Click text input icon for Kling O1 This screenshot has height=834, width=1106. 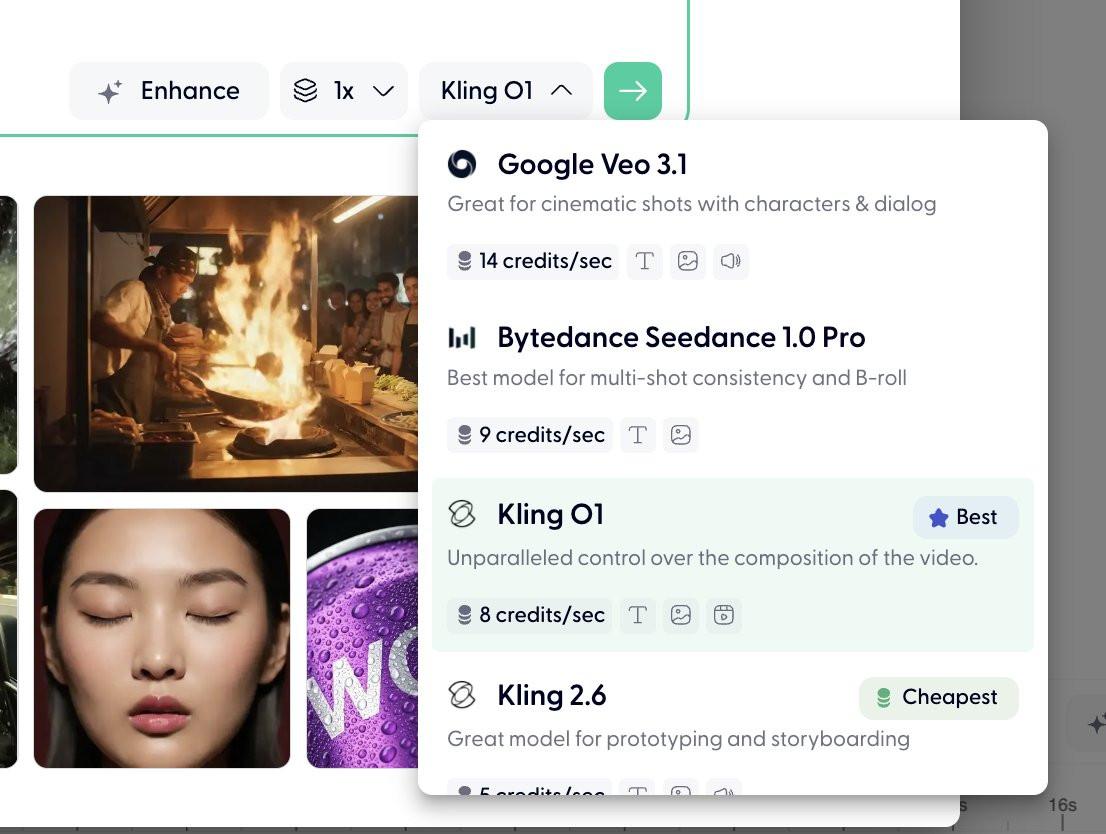638,615
